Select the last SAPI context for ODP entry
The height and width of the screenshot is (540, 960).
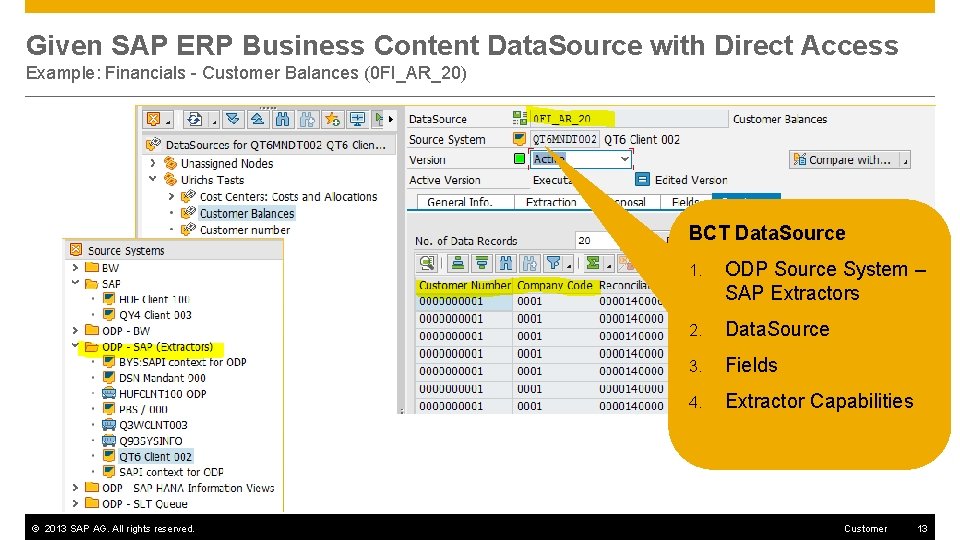tap(171, 472)
